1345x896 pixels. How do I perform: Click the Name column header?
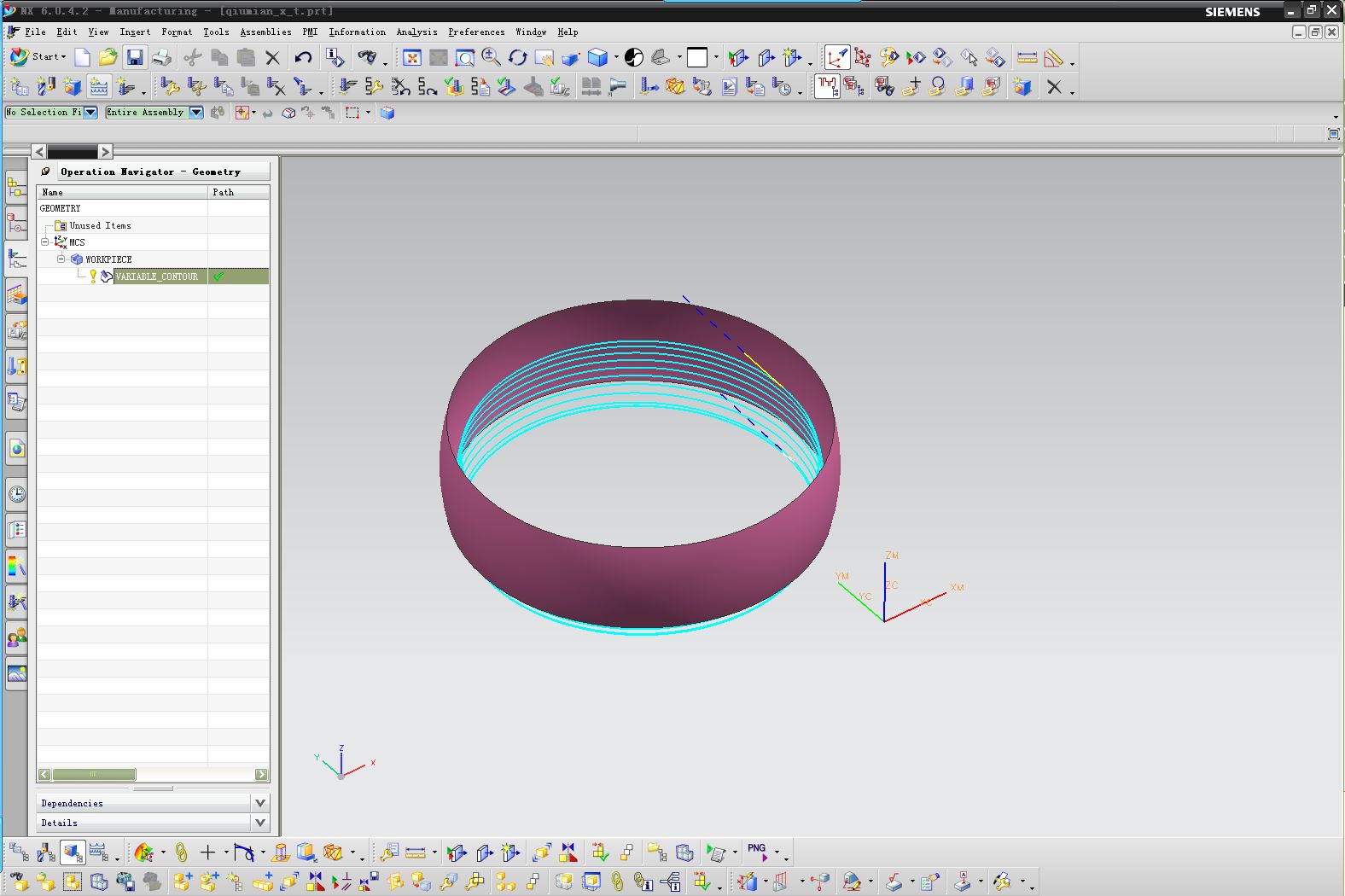[x=122, y=192]
